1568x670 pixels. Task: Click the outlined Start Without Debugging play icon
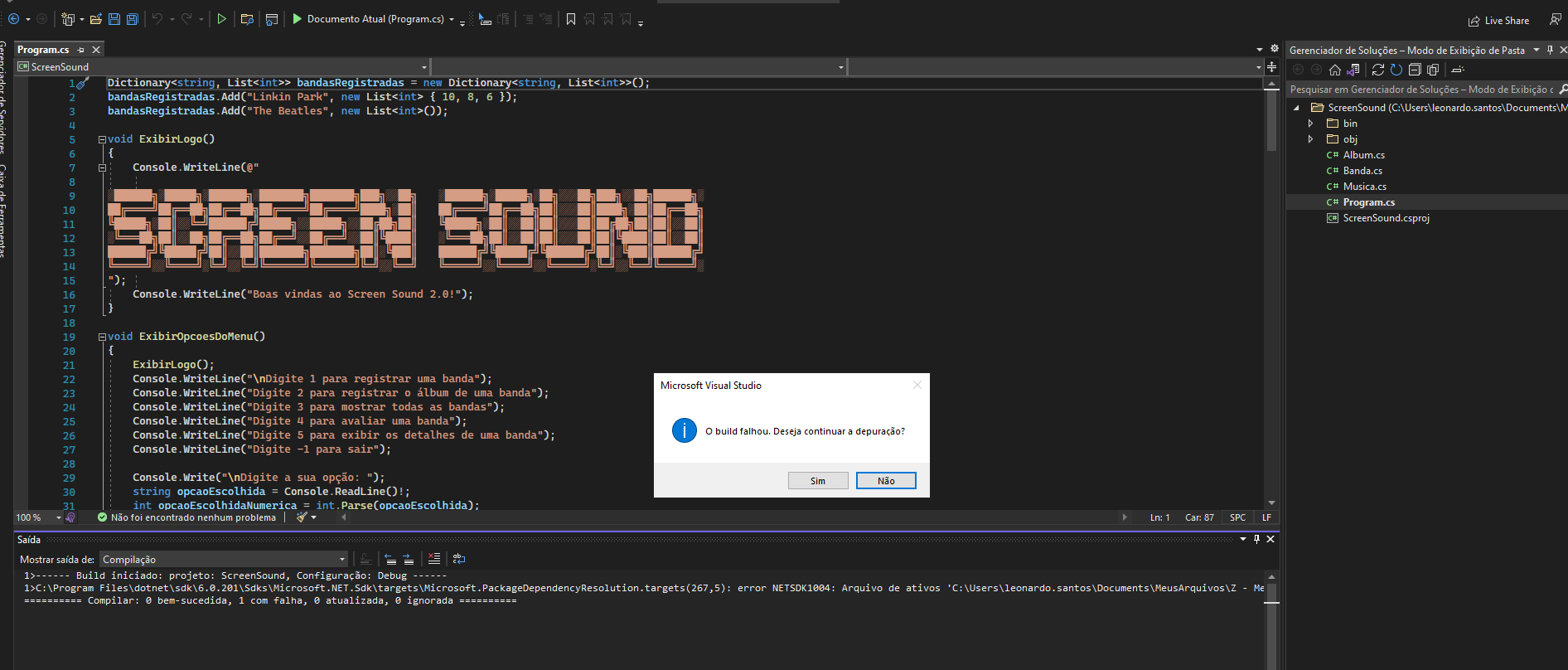coord(221,19)
